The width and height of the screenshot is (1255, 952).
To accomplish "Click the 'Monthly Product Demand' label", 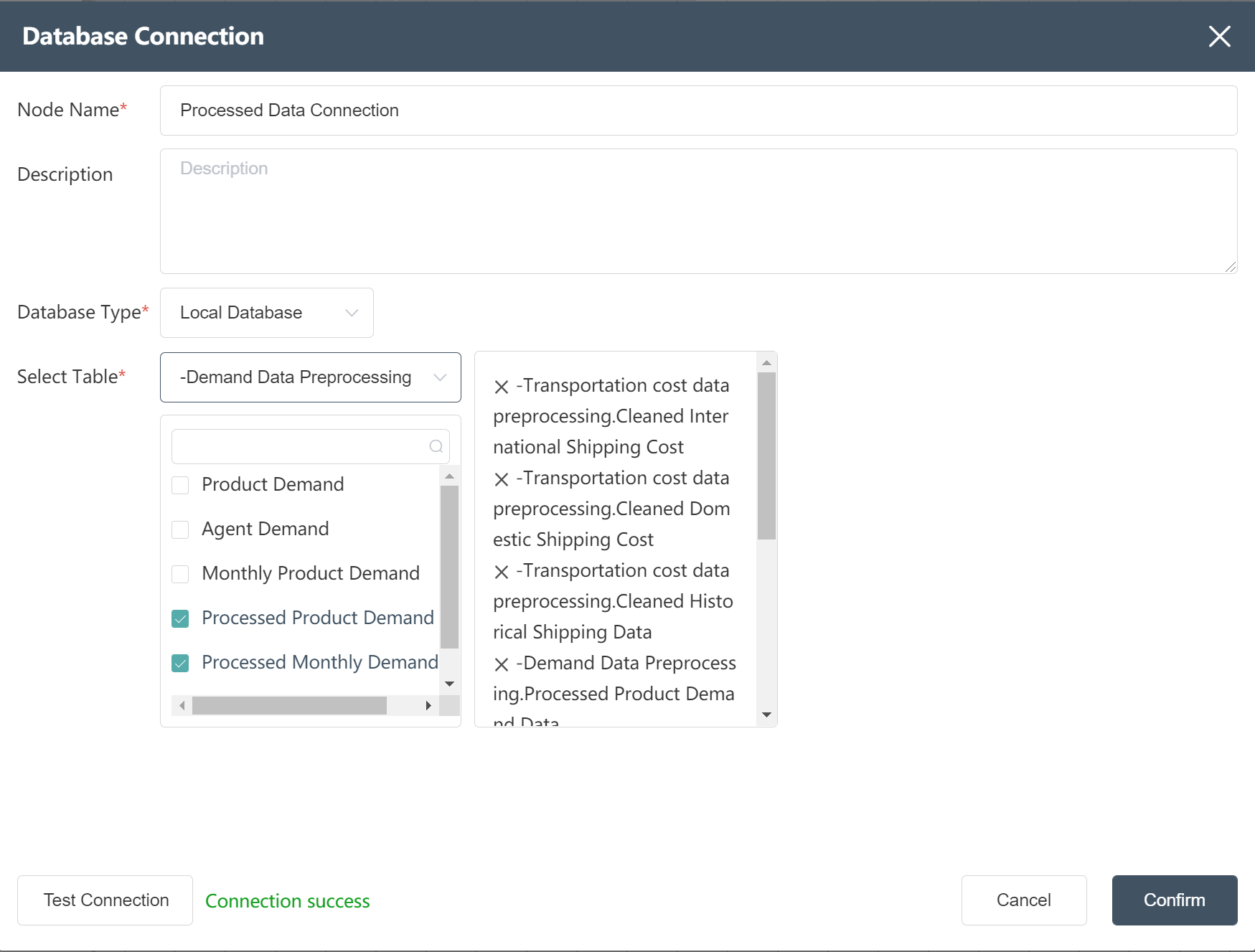I will 311,573.
